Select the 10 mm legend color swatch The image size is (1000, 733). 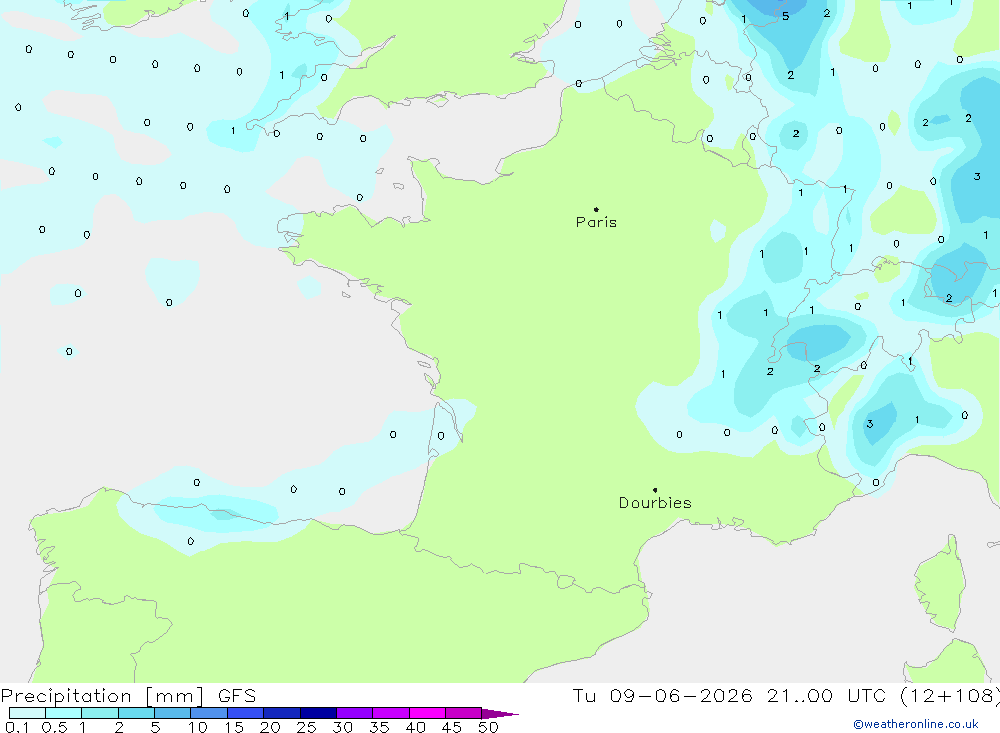coord(209,713)
